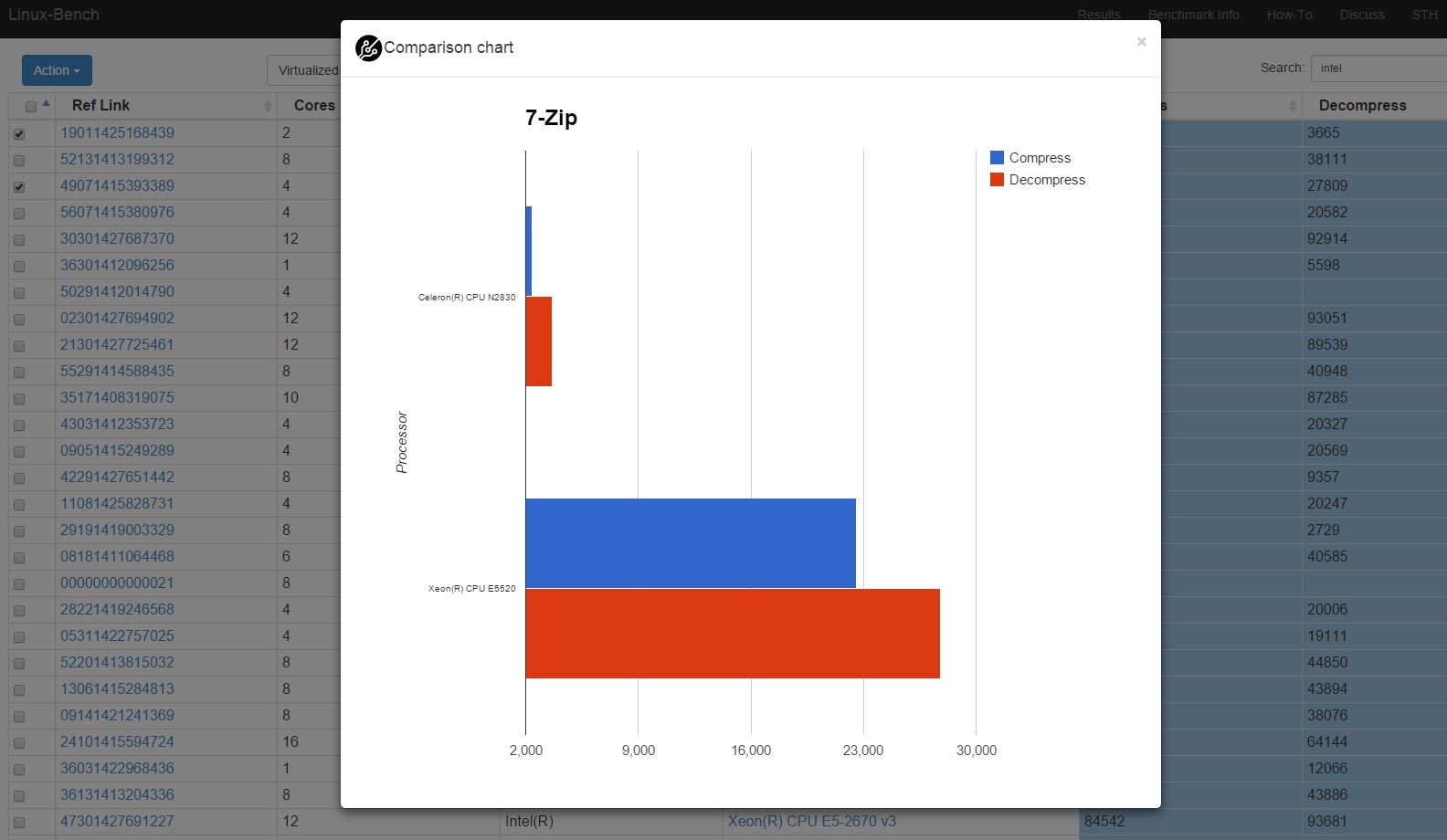This screenshot has height=840, width=1447.
Task: Open the Results nav menu
Action: [x=1099, y=15]
